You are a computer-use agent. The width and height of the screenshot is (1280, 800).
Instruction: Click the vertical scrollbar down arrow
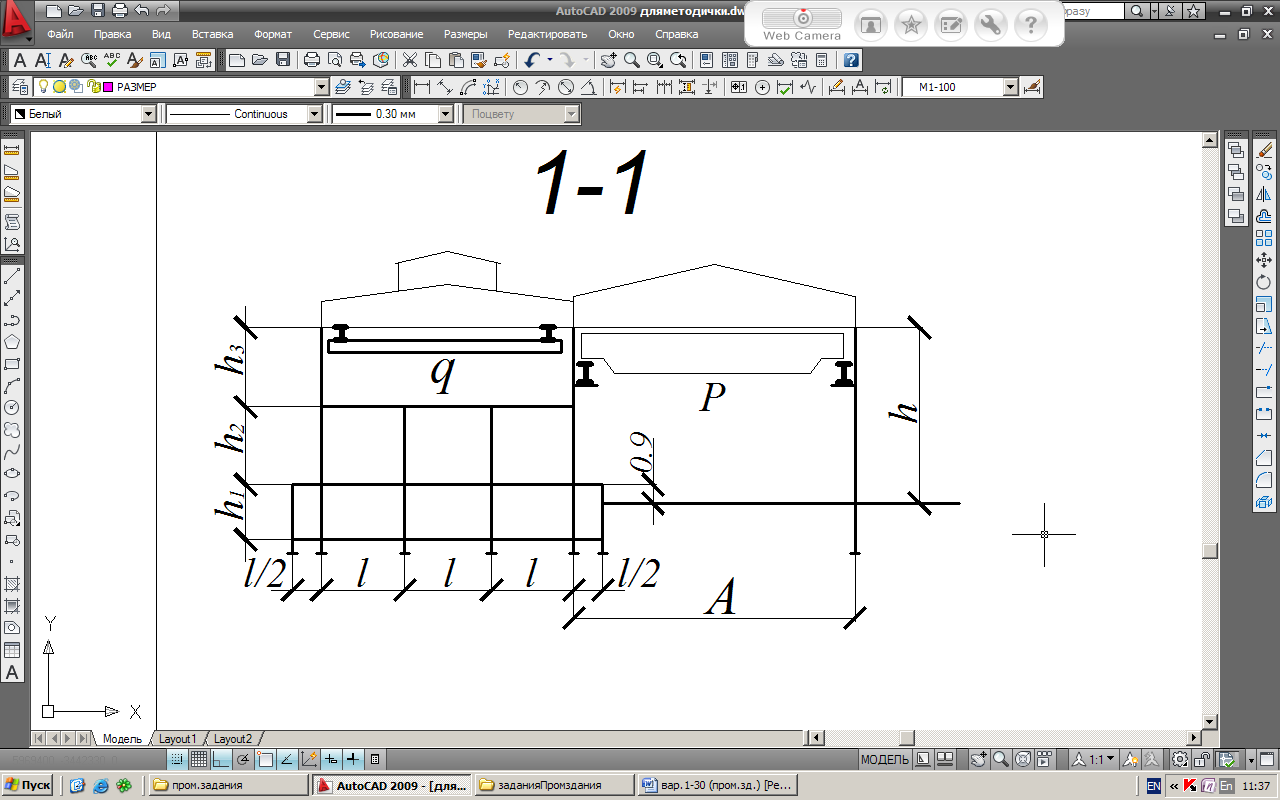1210,721
